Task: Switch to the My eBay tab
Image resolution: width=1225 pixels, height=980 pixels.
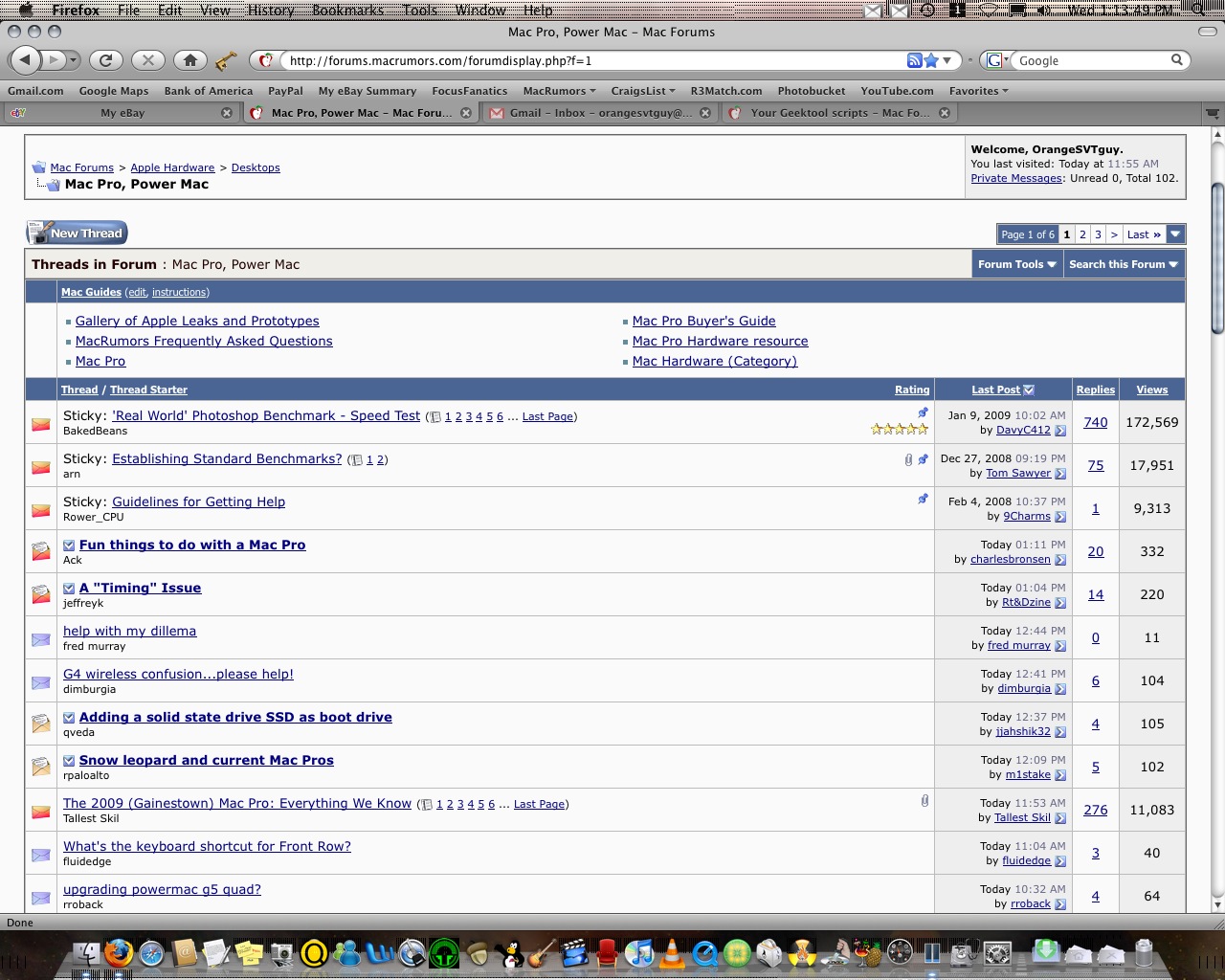Action: [122, 113]
